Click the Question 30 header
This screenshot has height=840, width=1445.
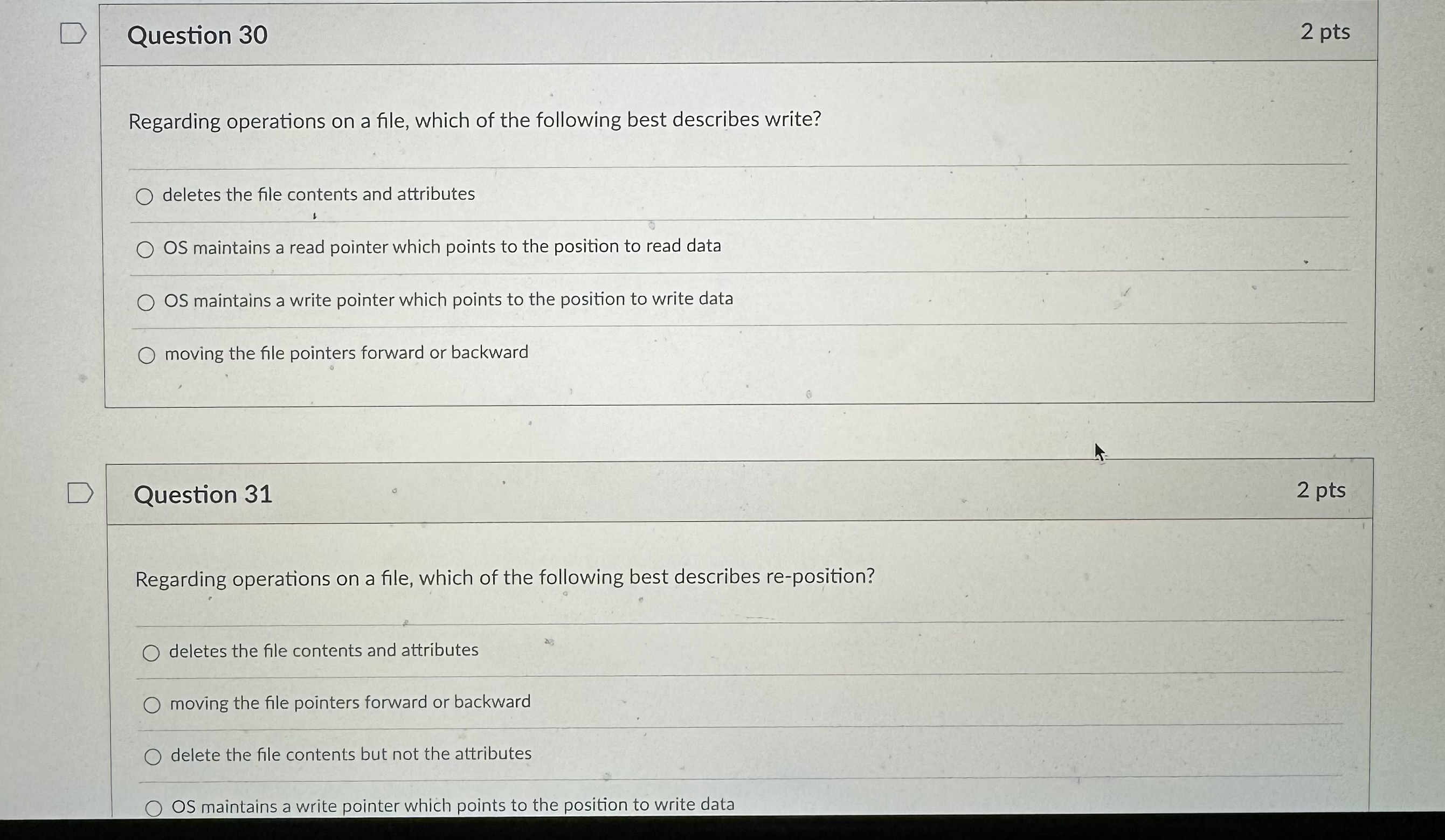coord(197,36)
